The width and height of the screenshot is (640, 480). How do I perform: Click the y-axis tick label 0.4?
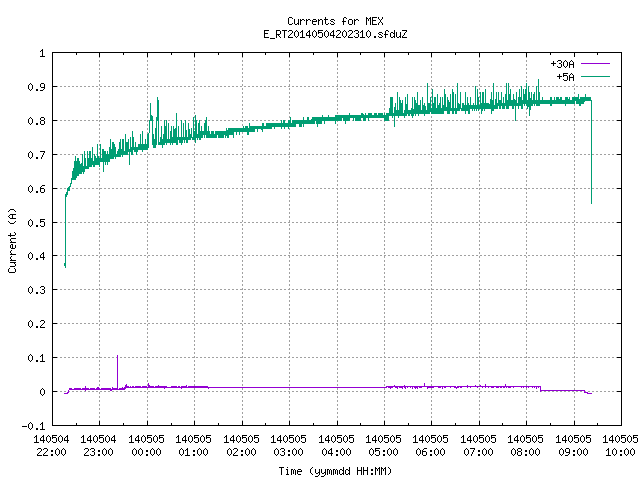pyautogui.click(x=36, y=256)
